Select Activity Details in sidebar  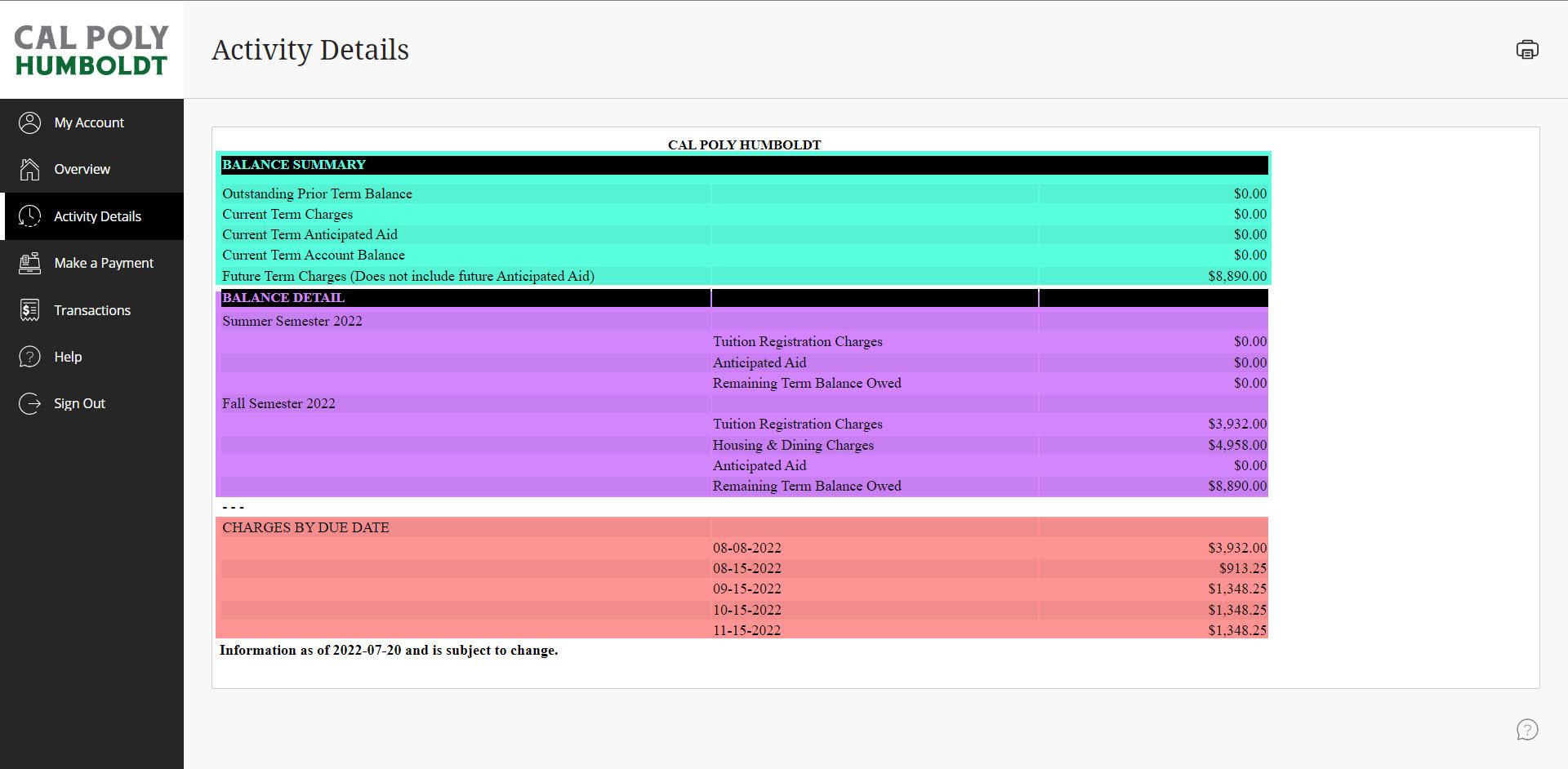coord(91,216)
